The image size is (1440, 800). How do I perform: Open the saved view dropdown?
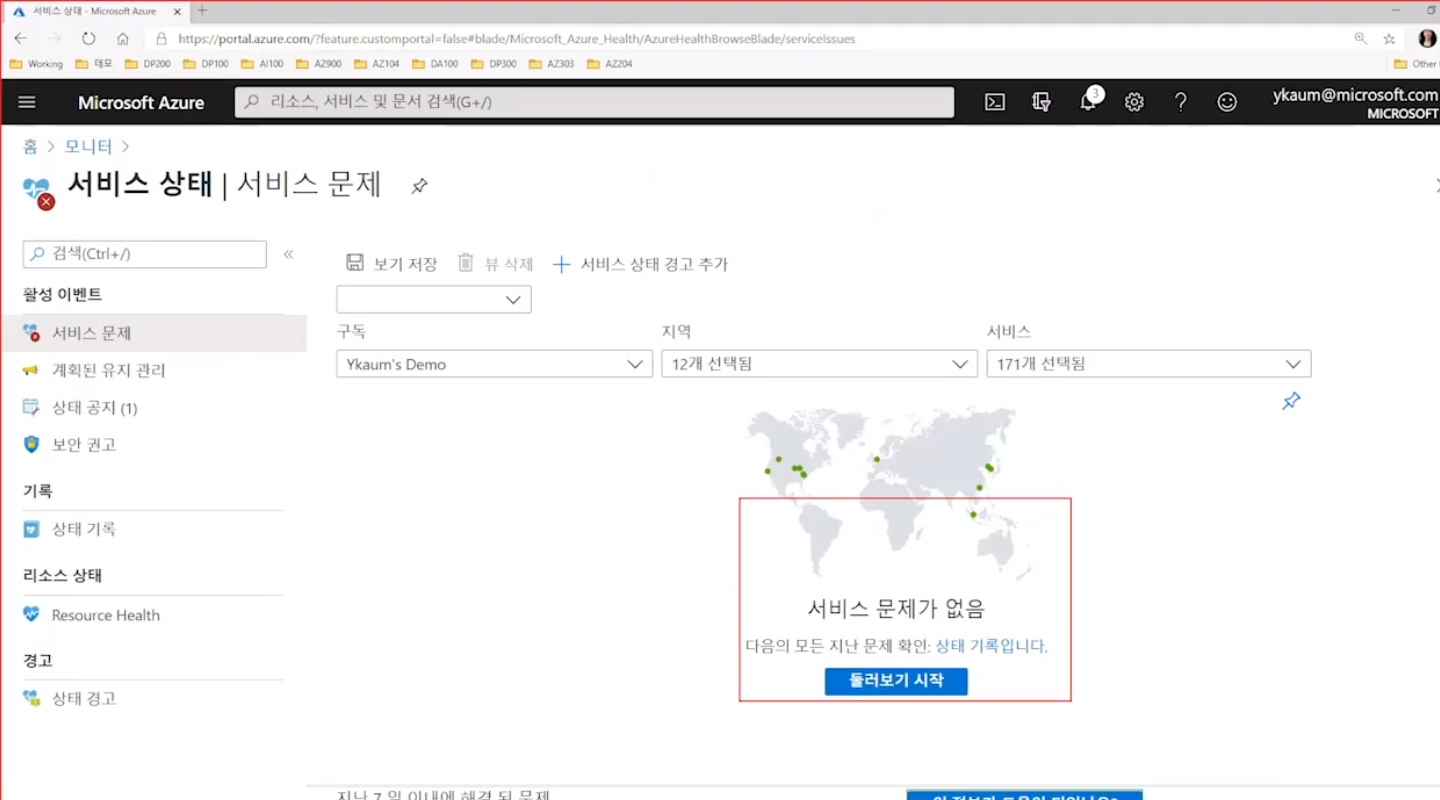(434, 299)
